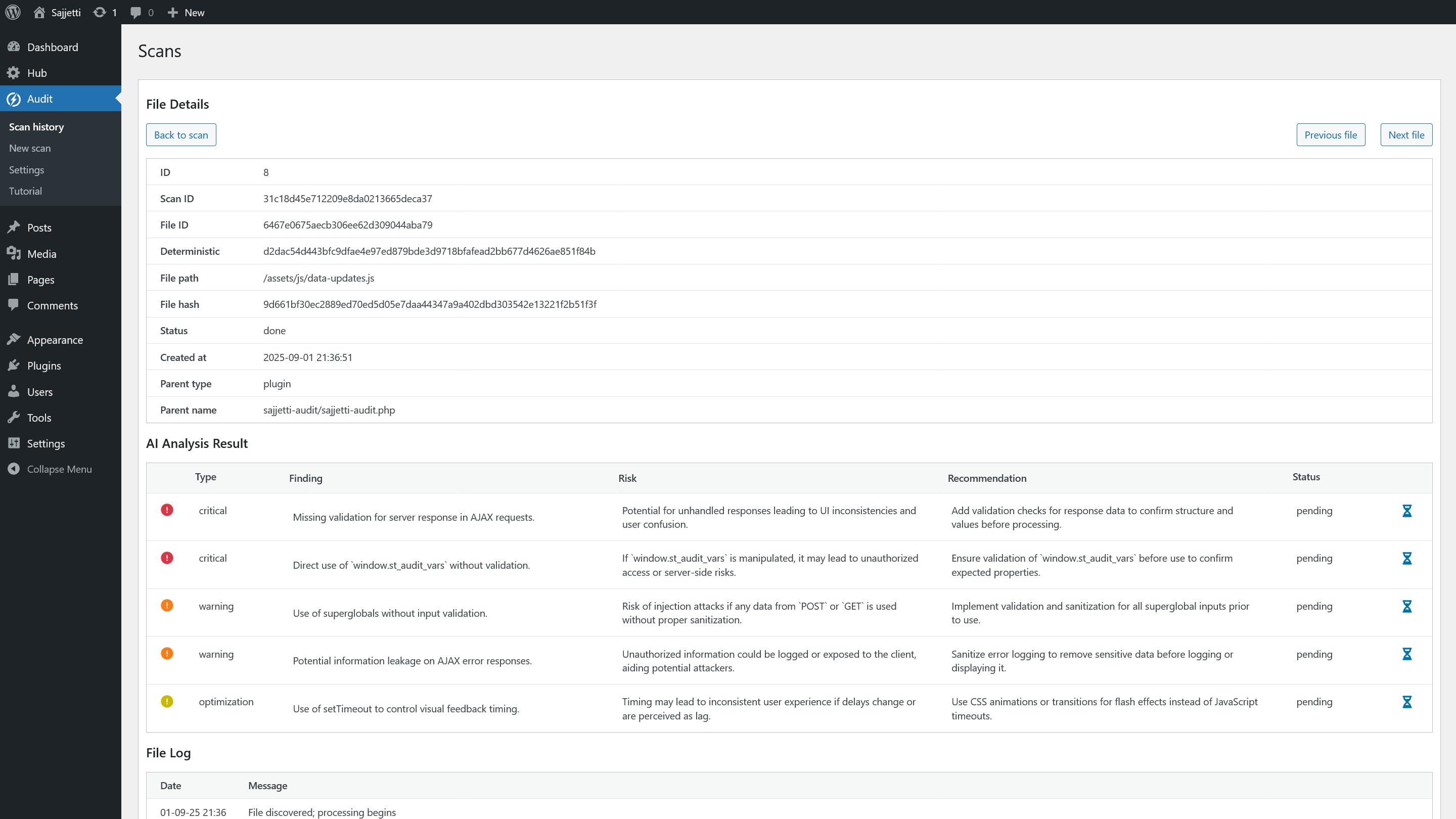
Task: Click orange warning icon for superglobals finding
Action: (x=167, y=606)
